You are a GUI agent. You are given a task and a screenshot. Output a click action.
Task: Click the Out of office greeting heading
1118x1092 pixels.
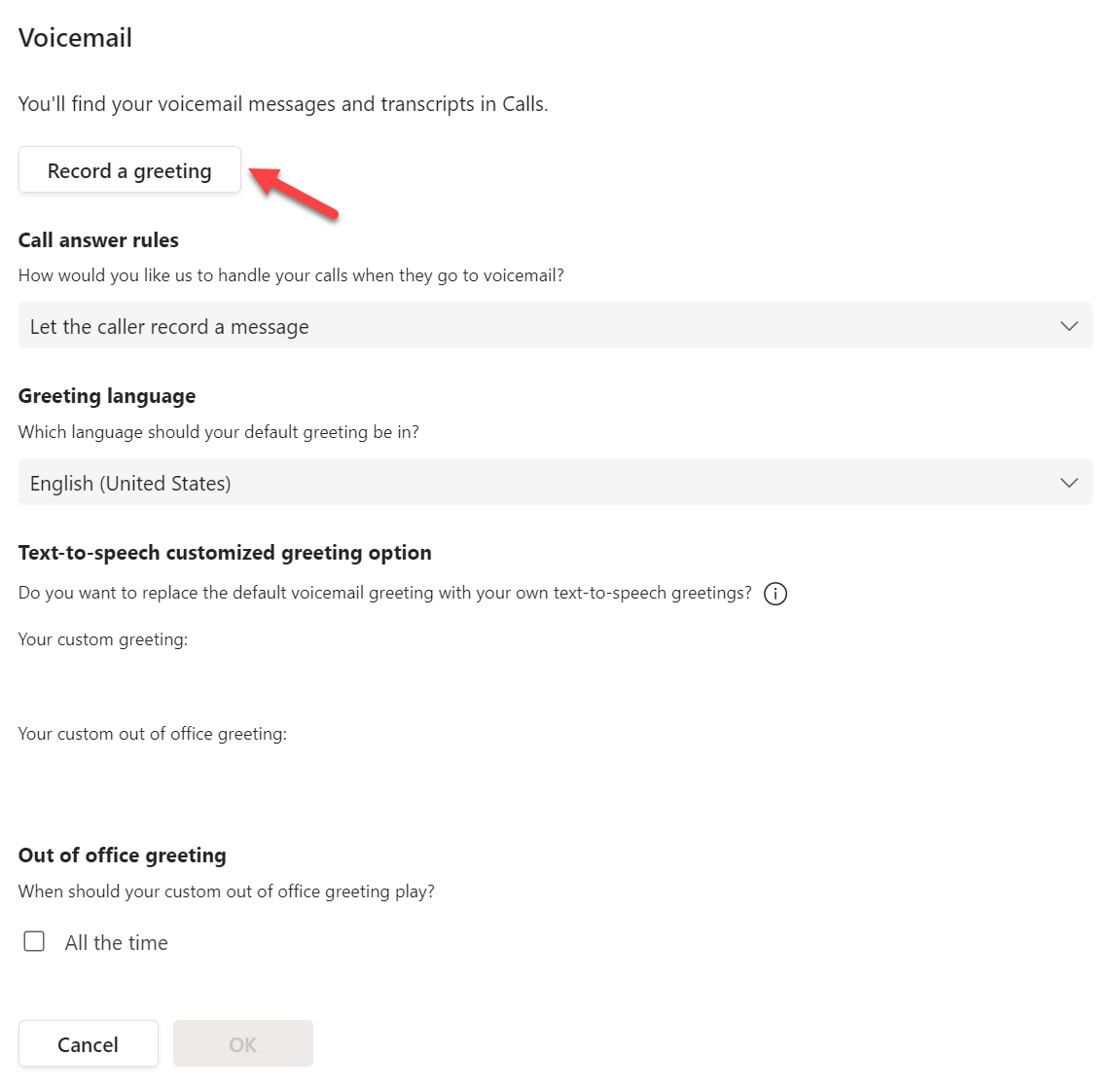[x=122, y=855]
